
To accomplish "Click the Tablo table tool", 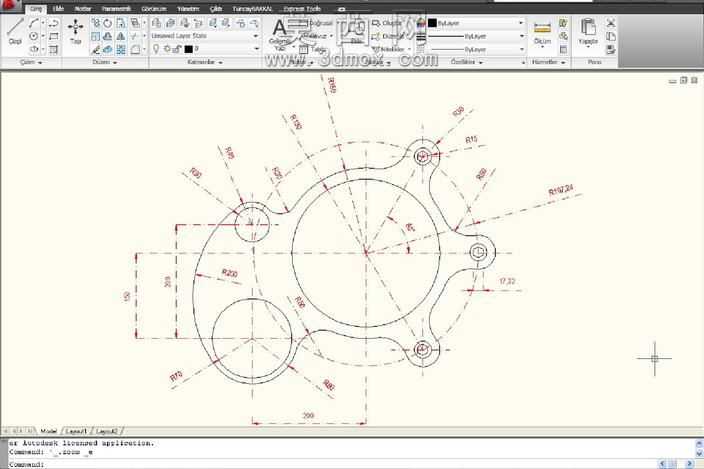I will (312, 49).
